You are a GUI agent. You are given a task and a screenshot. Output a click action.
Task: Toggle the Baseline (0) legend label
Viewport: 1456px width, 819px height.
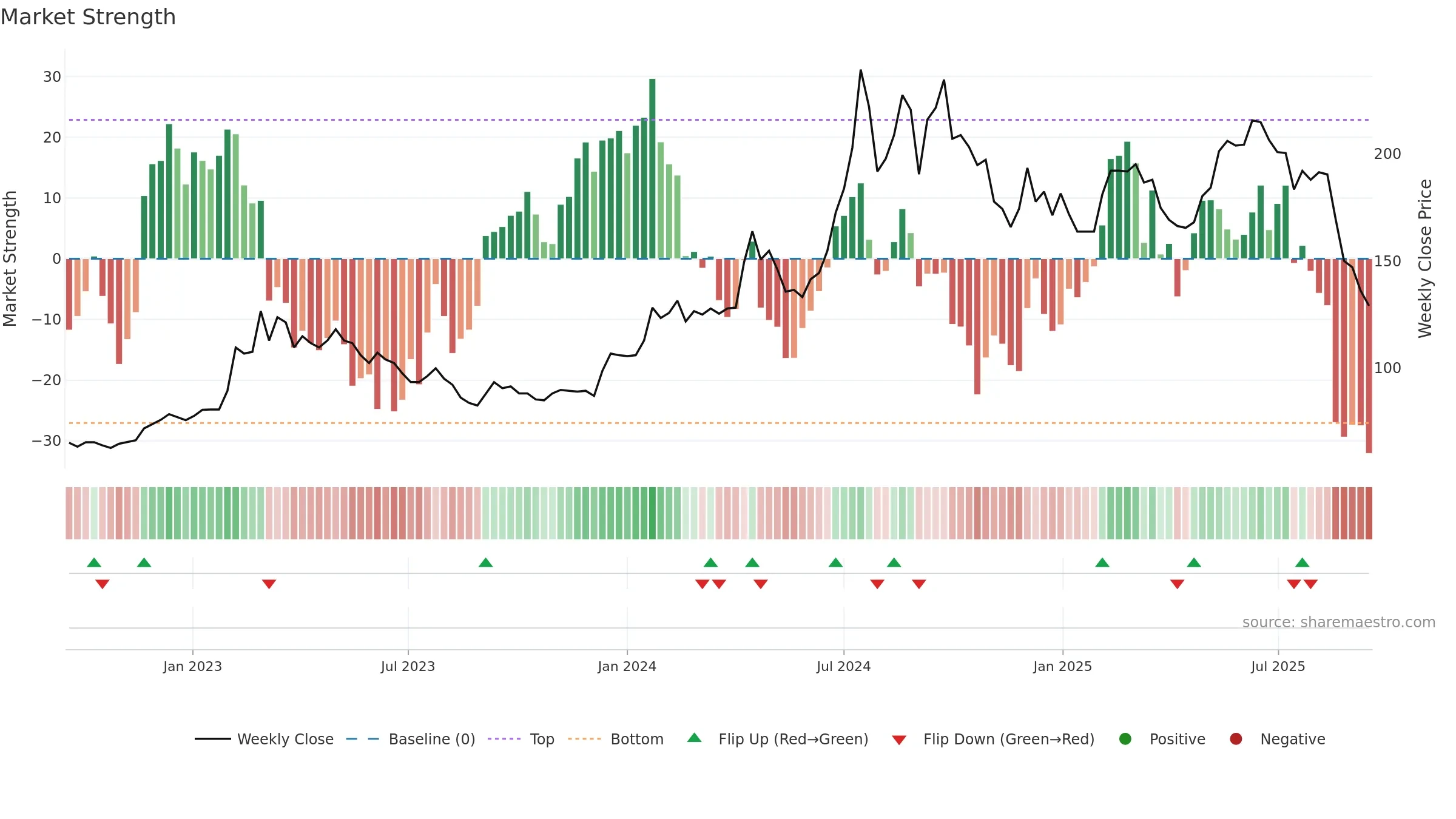pyautogui.click(x=432, y=740)
